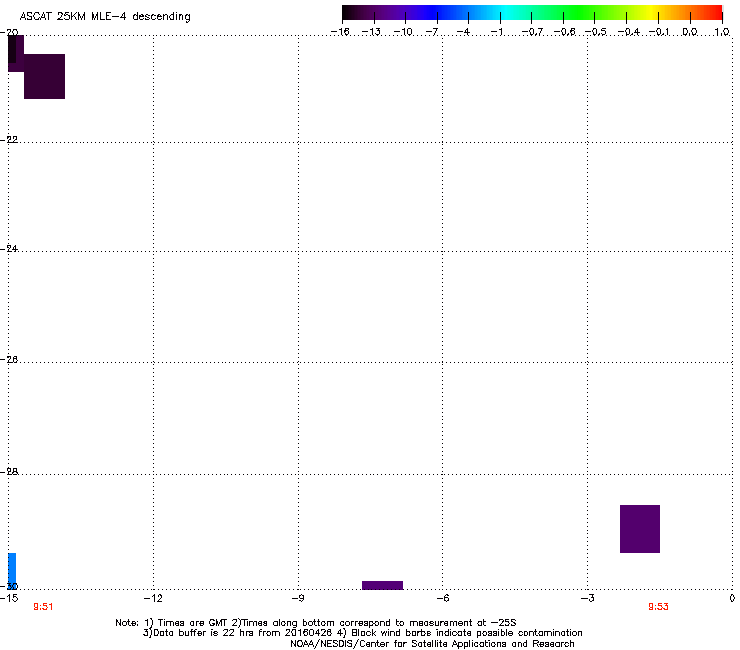Click the -0.5 colorbar label
Screen dimensions: 740x650
[596, 32]
